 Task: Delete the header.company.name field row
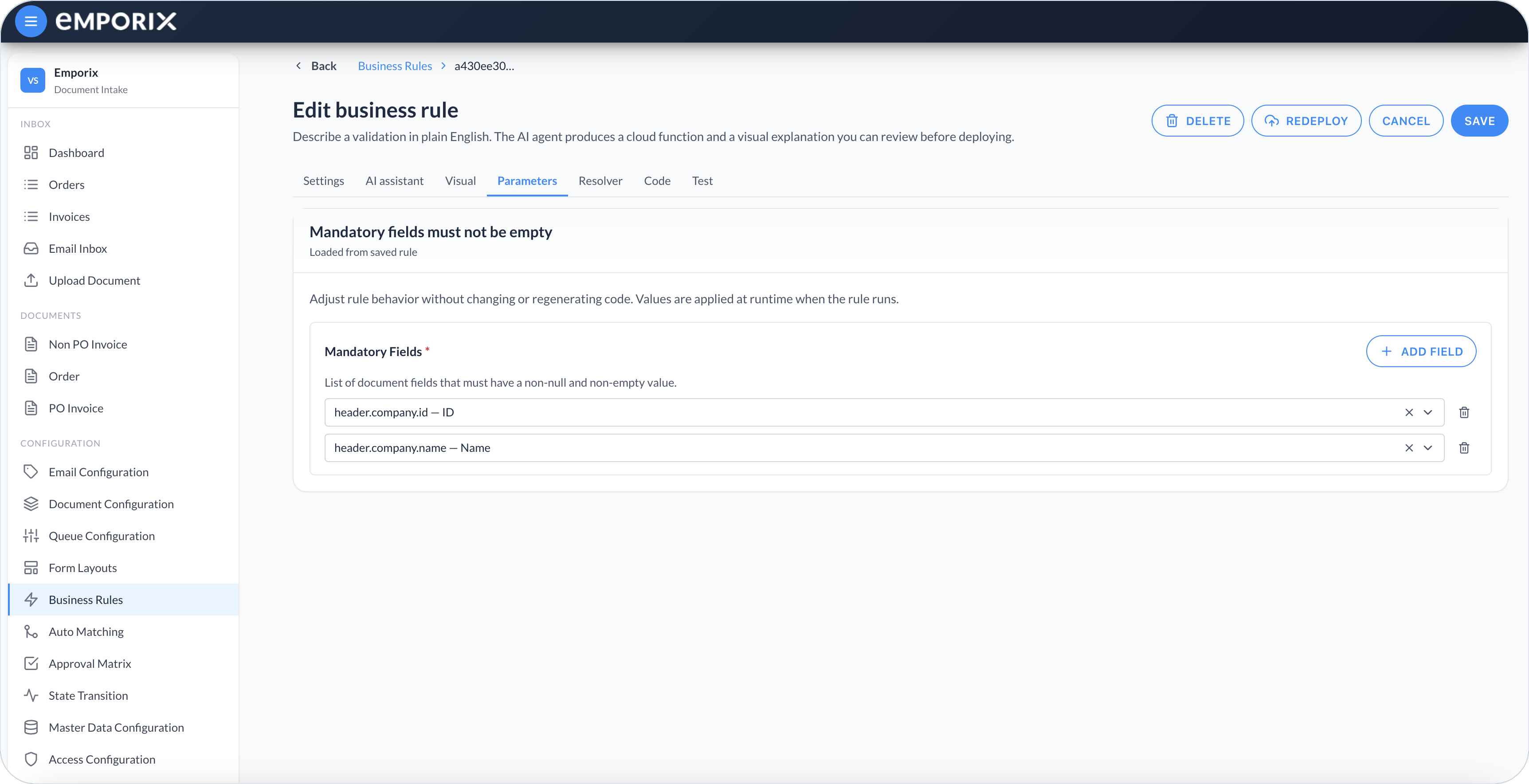[x=1464, y=448]
